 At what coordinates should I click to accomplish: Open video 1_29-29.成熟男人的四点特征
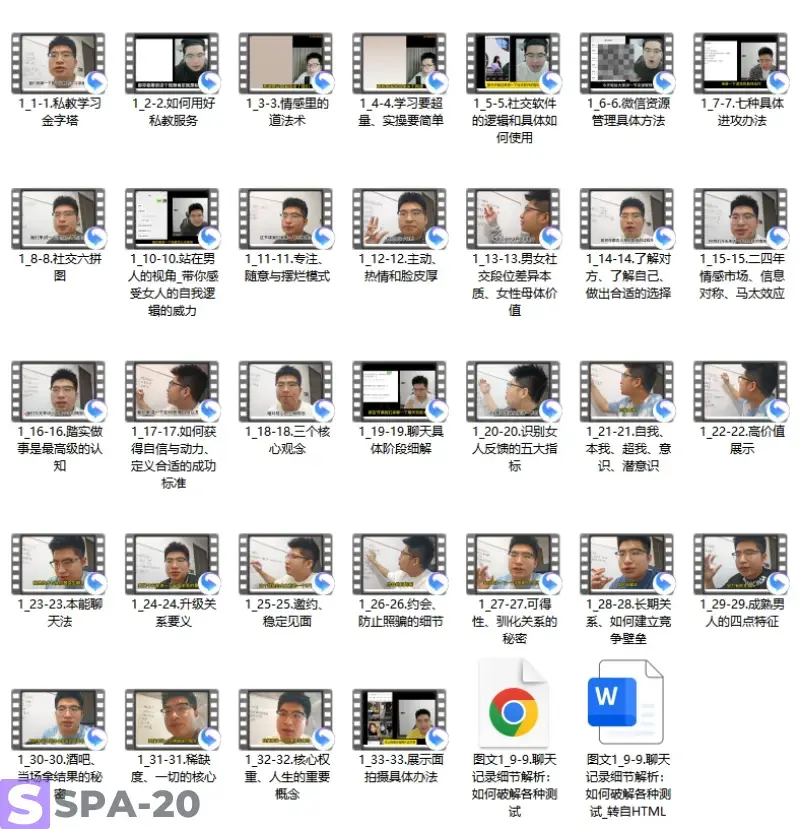coord(741,563)
